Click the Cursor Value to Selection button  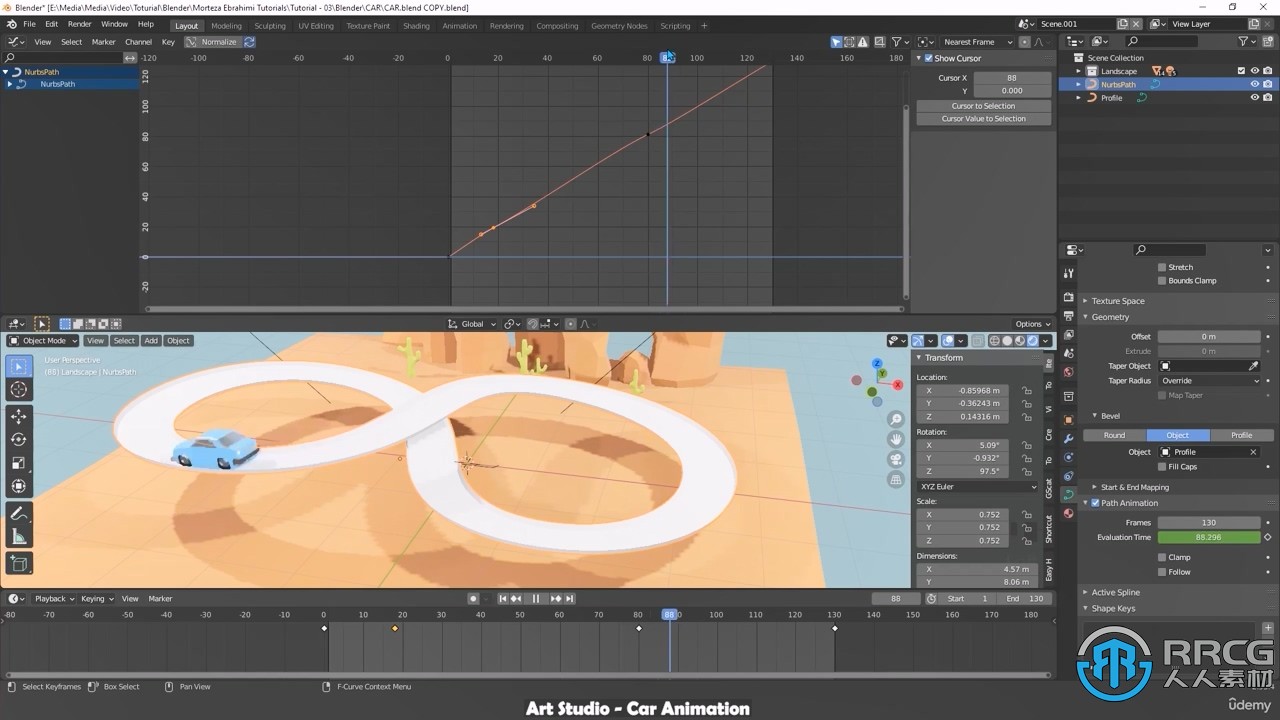click(x=984, y=119)
